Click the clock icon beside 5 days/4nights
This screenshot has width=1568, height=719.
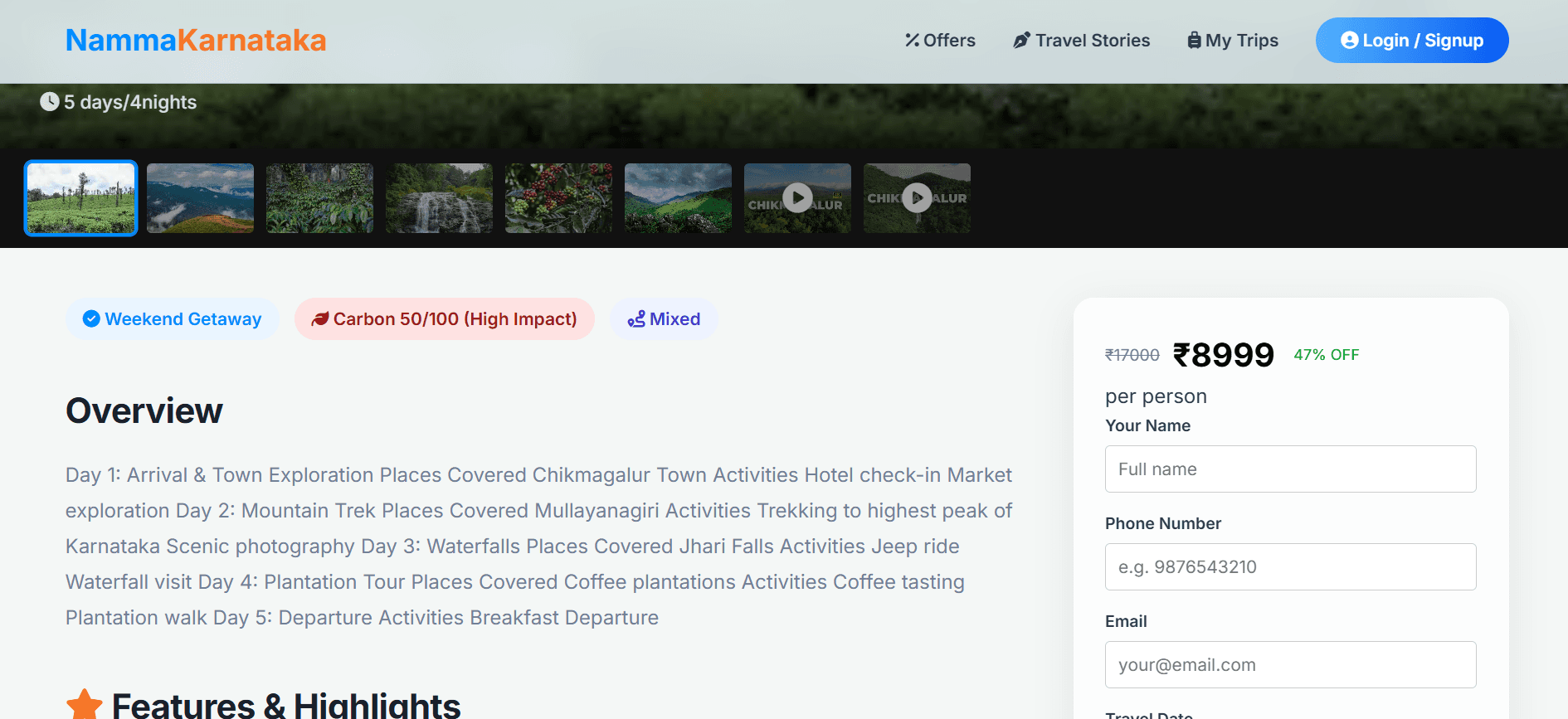(x=50, y=101)
